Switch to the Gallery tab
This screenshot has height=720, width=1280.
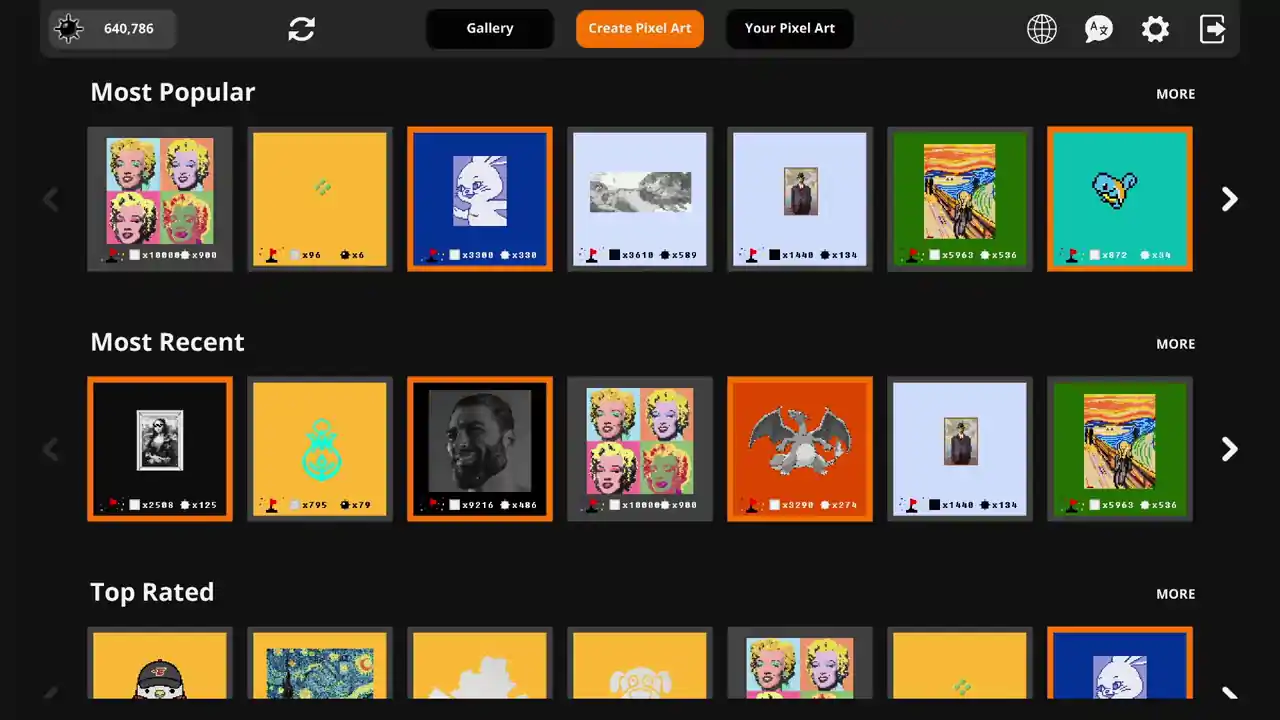pos(490,29)
